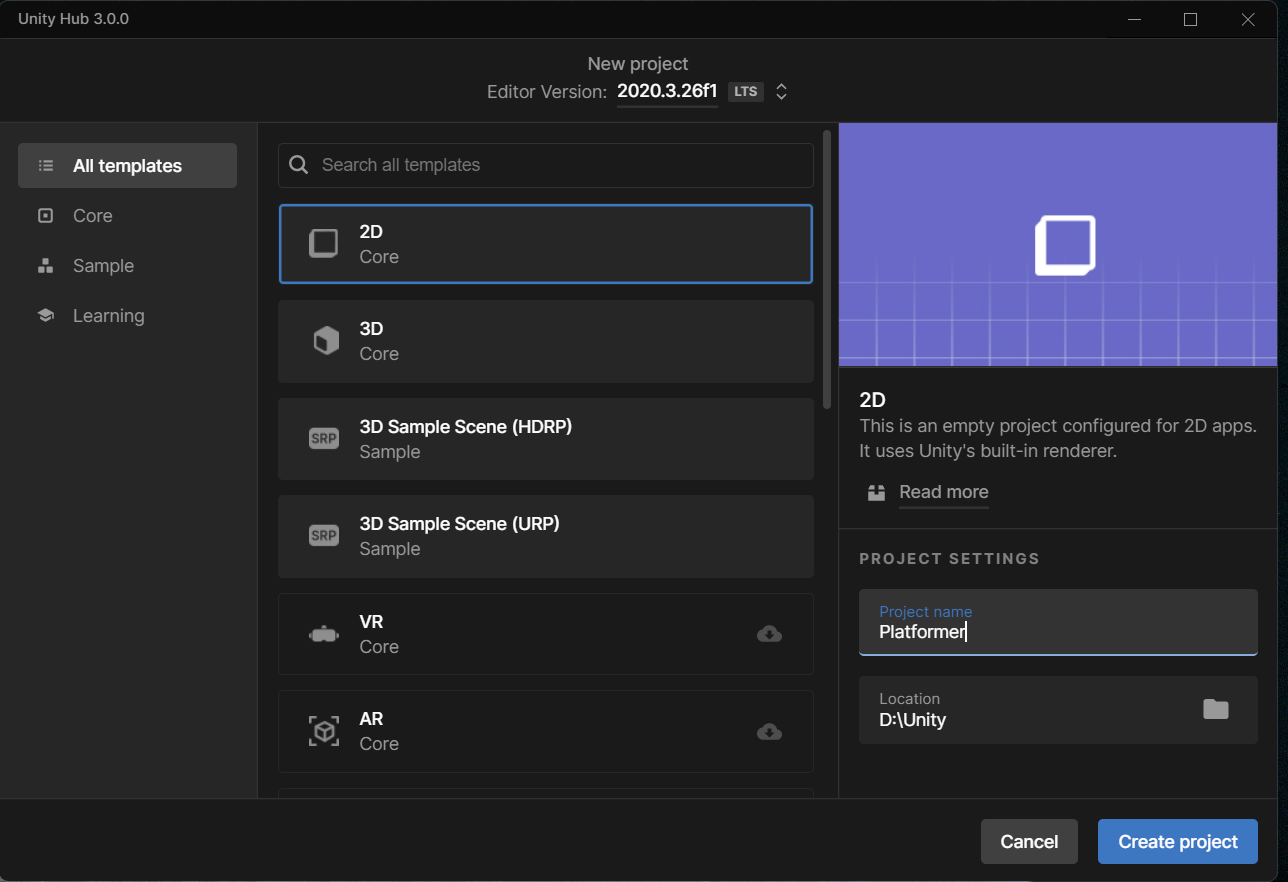Open the Editor Version selector arrows

[782, 92]
